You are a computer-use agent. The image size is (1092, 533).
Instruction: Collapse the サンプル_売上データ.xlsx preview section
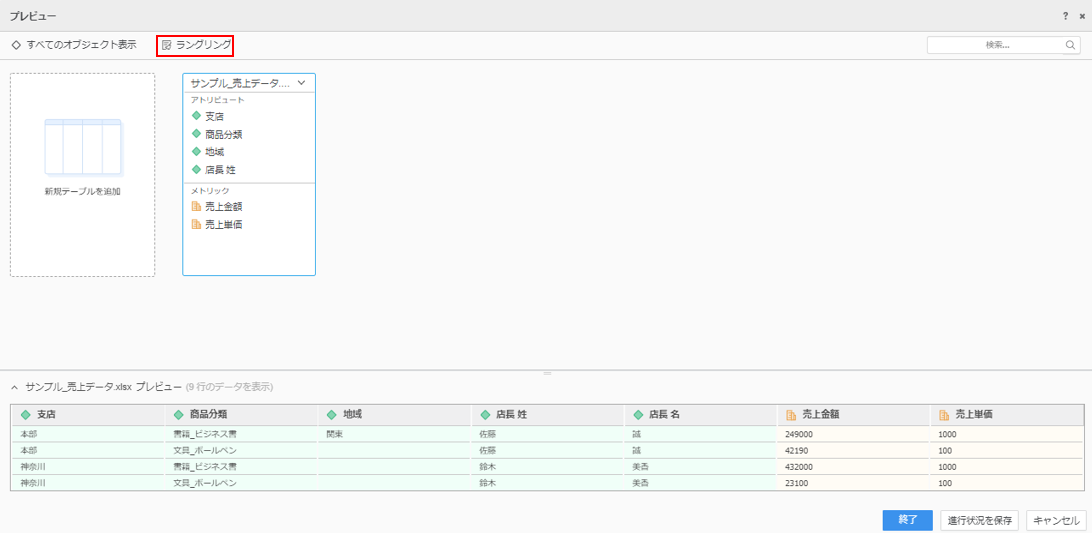[x=15, y=387]
